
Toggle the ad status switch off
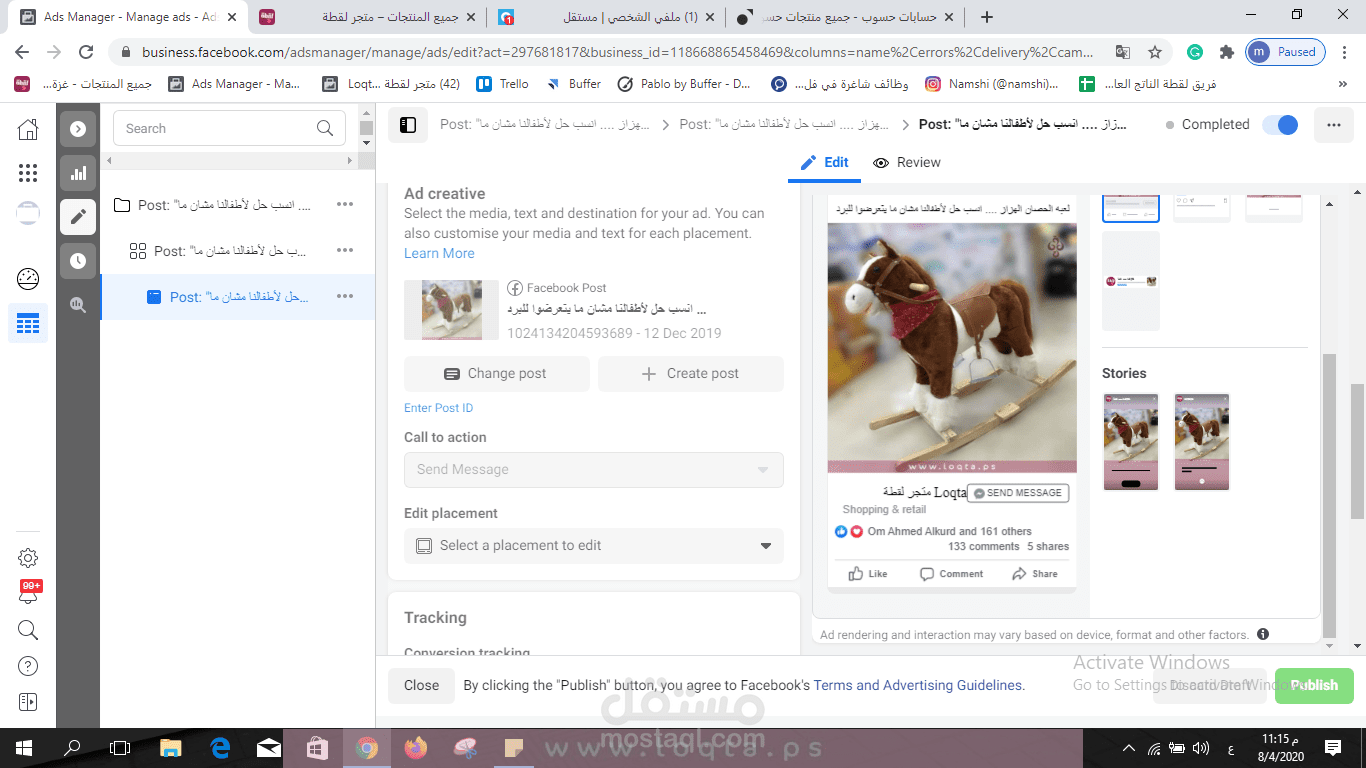click(x=1280, y=125)
